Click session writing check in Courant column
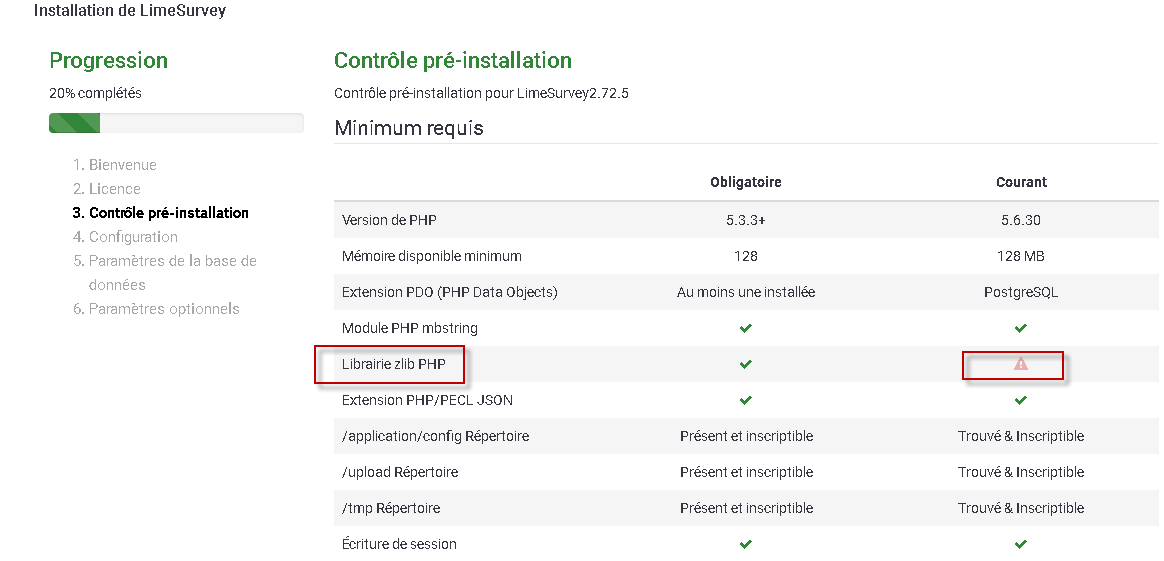1164x561 pixels. click(1020, 544)
